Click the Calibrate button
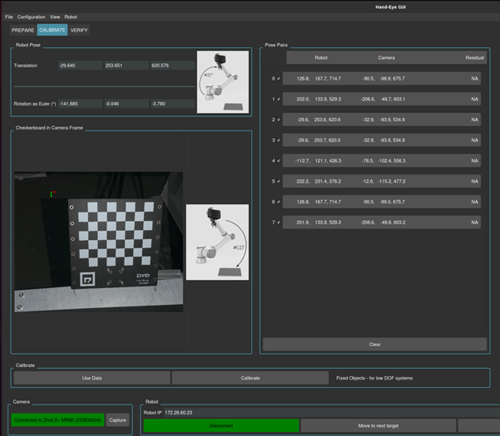Screen dimensions: 500x436 250,378
